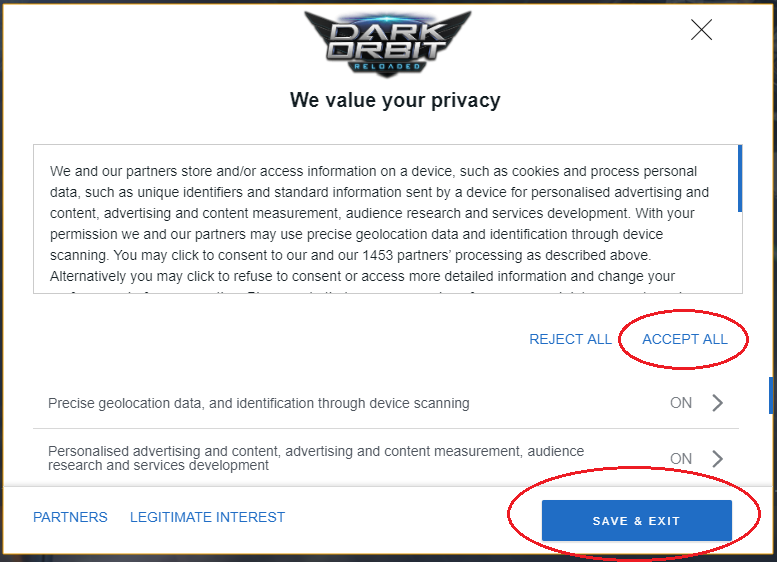
Task: Open details arrow for Precise geolocation data
Action: click(717, 403)
